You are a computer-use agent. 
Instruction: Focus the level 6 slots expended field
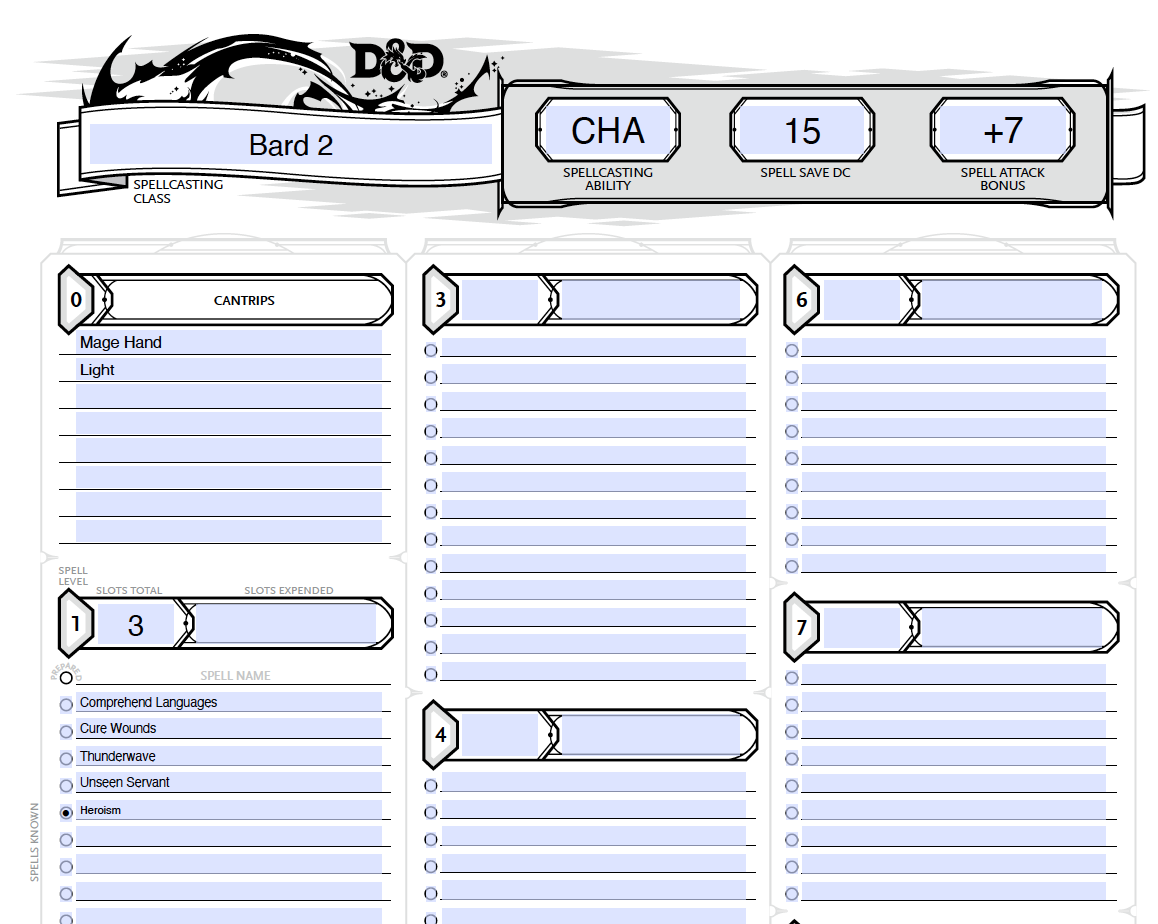tap(1012, 299)
